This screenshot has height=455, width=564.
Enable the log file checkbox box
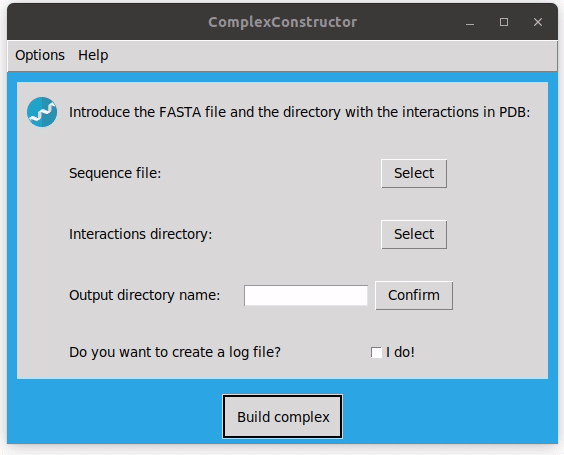click(376, 352)
